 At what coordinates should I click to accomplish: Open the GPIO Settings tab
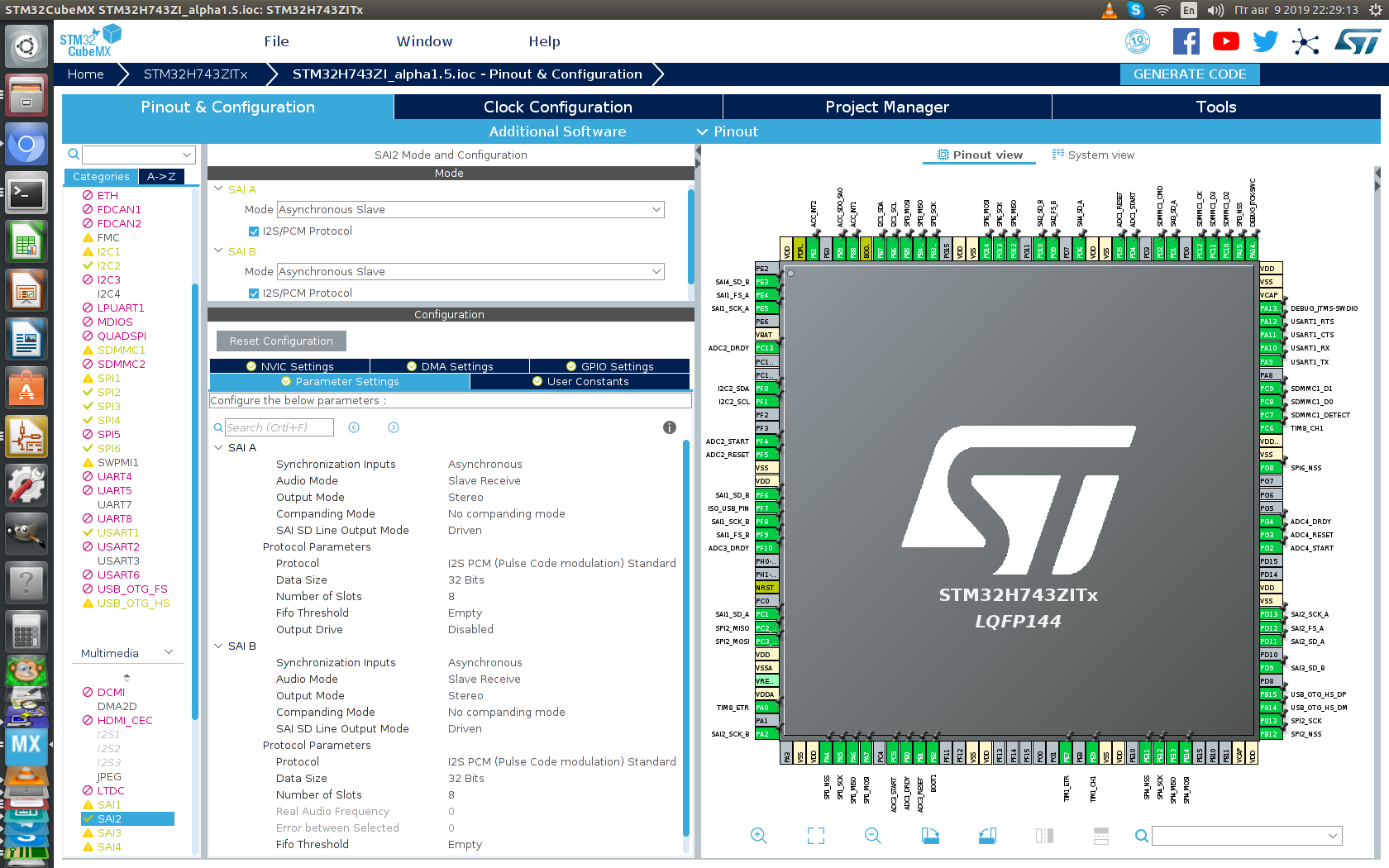[610, 366]
